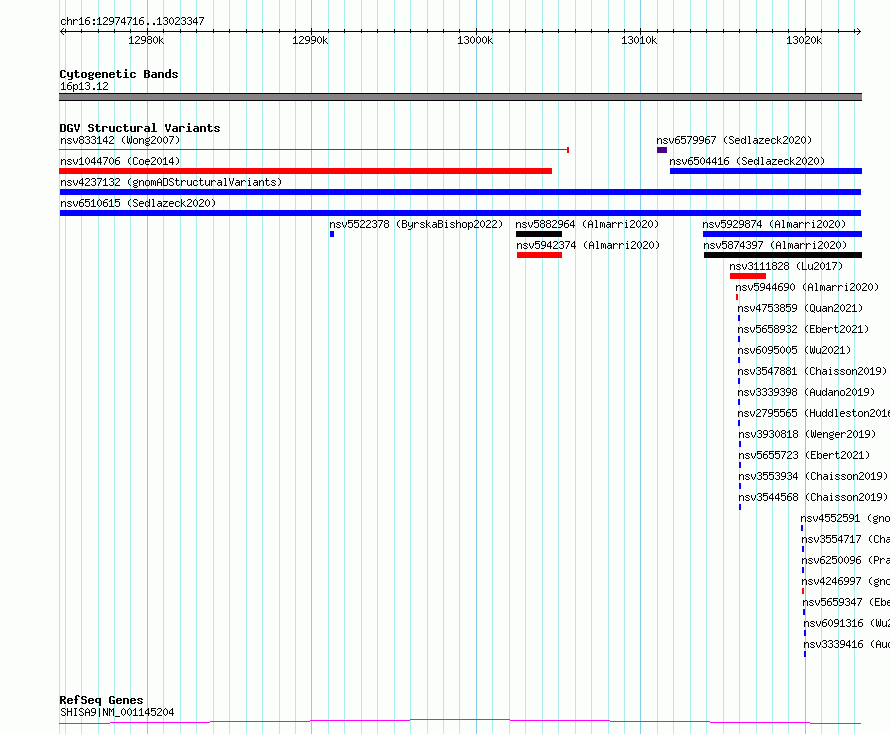Open nsv6579967 (Sedlazeck2020) label
Screen dimensions: 890x734
point(734,140)
